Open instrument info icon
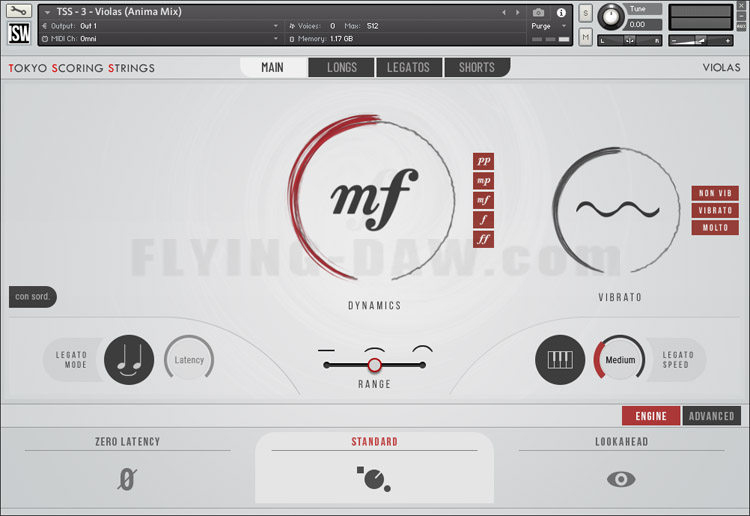Image resolution: width=750 pixels, height=516 pixels. click(x=561, y=12)
